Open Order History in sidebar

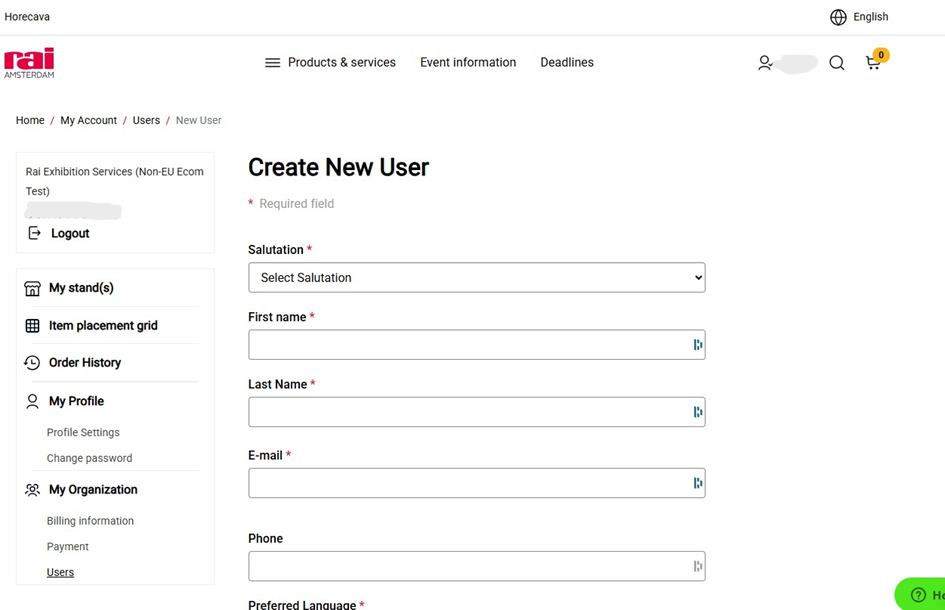85,363
